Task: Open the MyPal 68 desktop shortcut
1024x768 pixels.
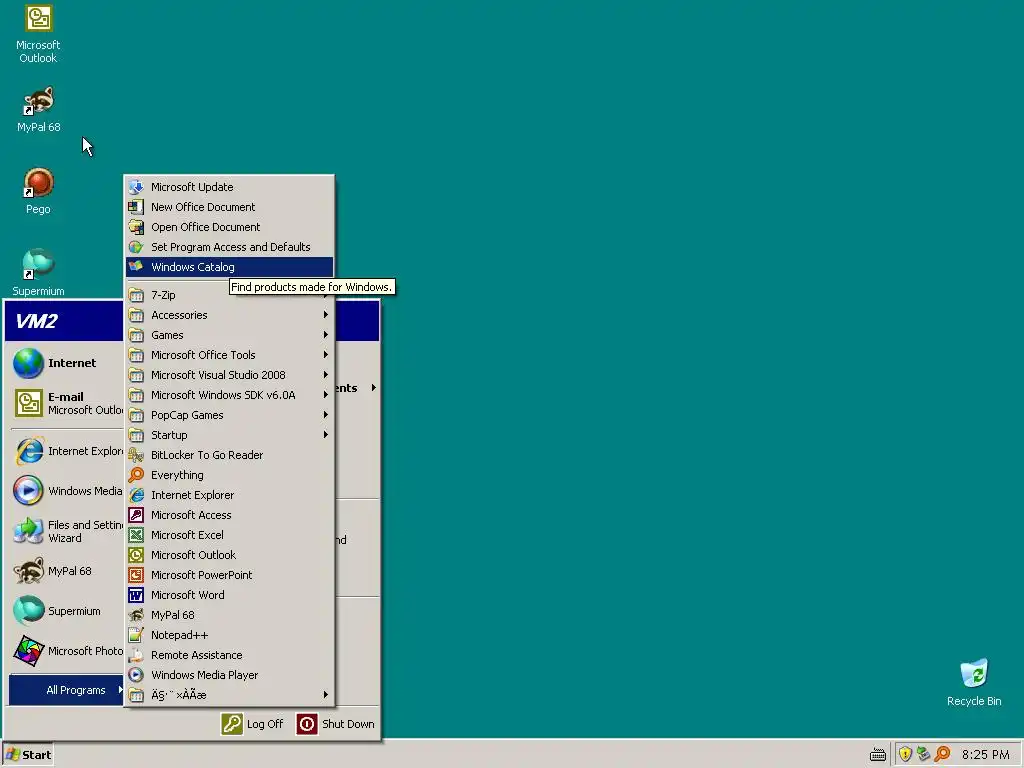Action: pos(38,109)
